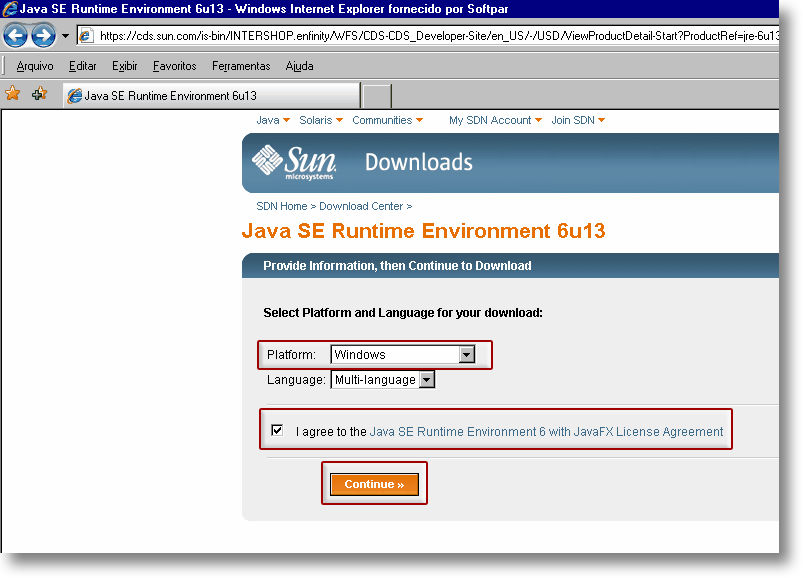Click the IE icon on the page tab

pos(75,96)
